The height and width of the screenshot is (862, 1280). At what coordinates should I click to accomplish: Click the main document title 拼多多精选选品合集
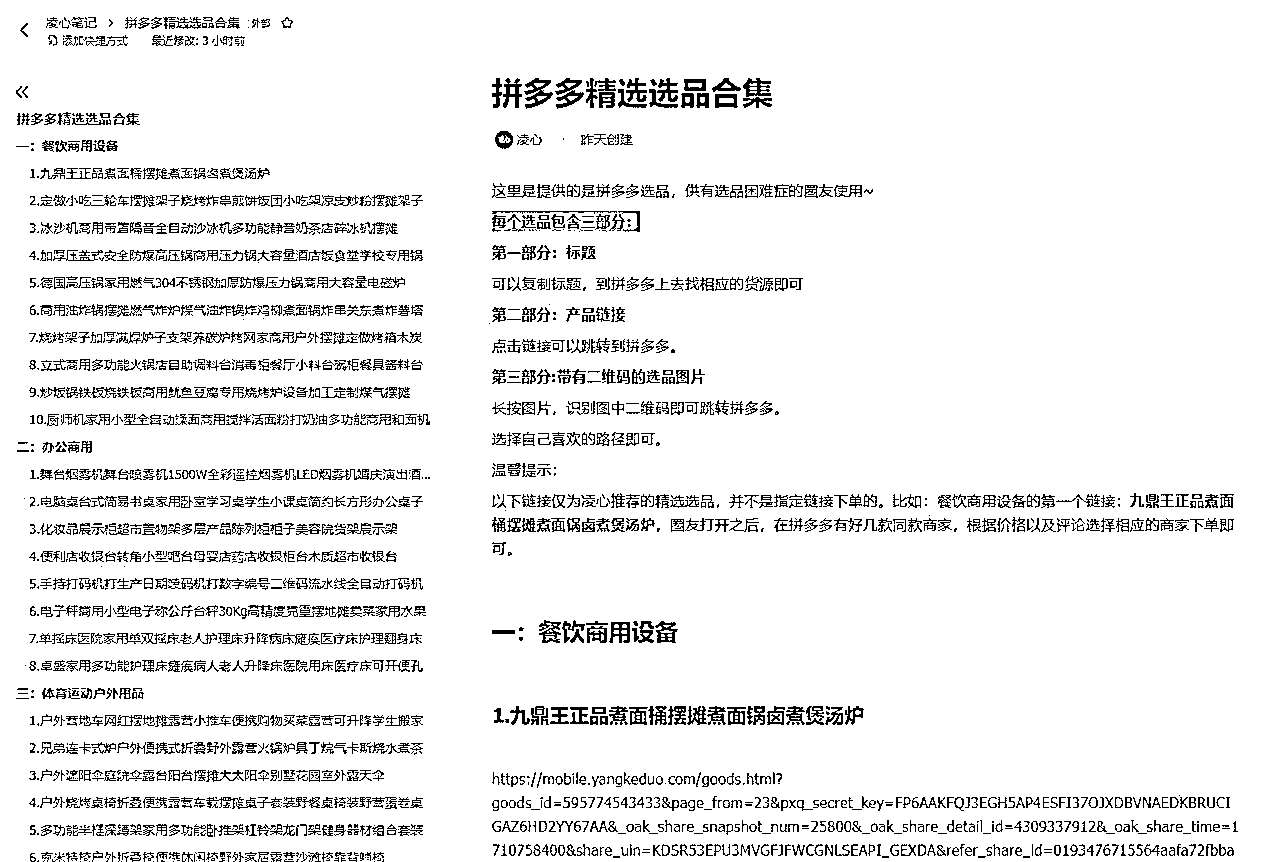[632, 95]
